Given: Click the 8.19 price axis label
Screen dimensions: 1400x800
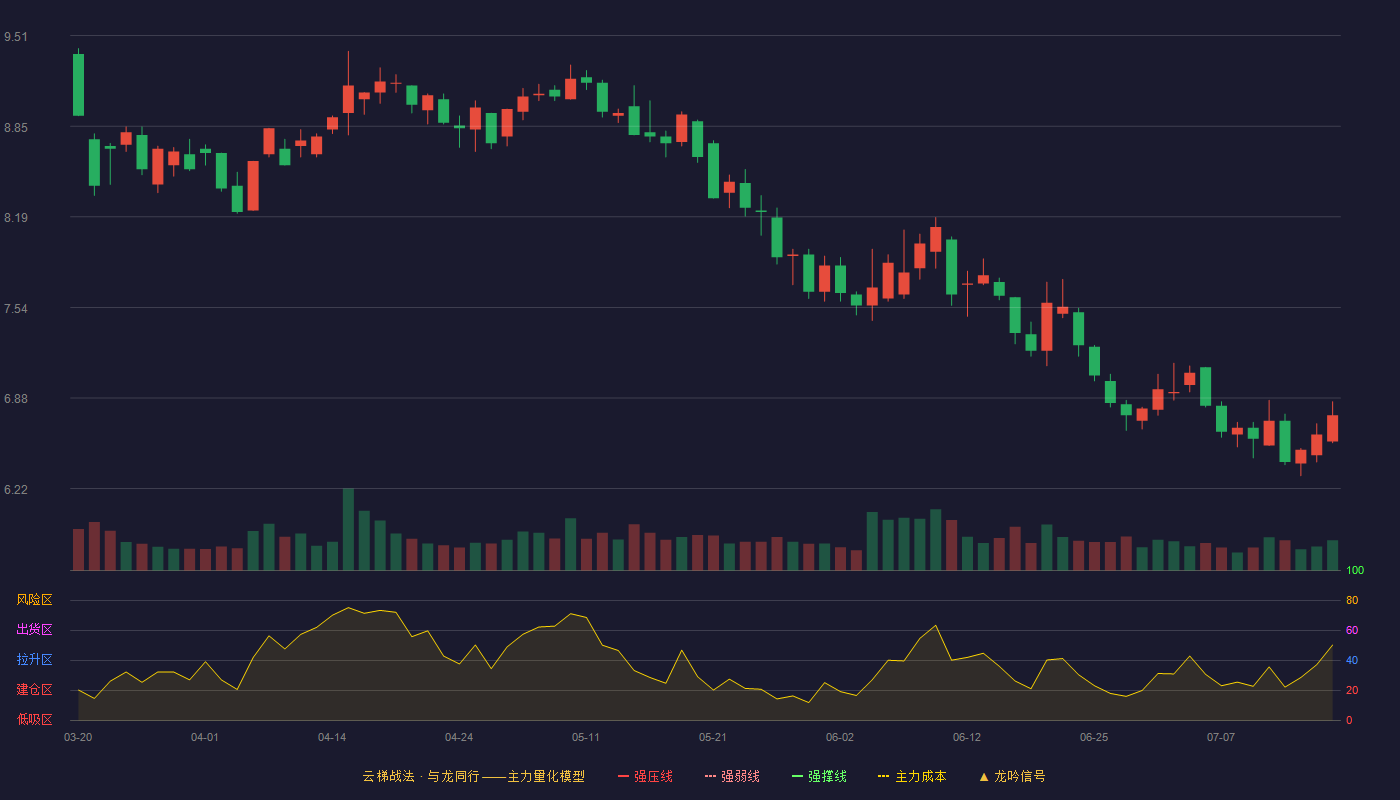Looking at the screenshot, I should 16,218.
